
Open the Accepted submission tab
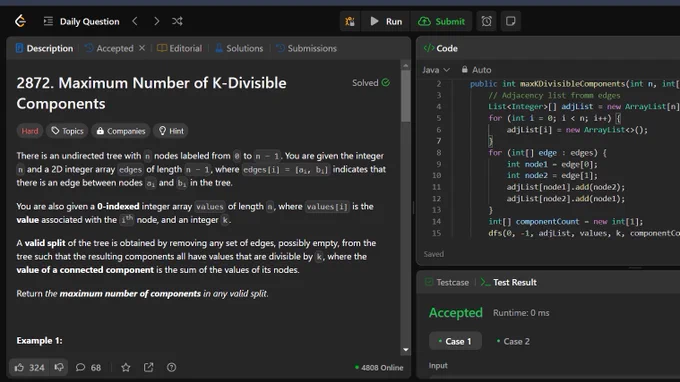pyautogui.click(x=109, y=48)
